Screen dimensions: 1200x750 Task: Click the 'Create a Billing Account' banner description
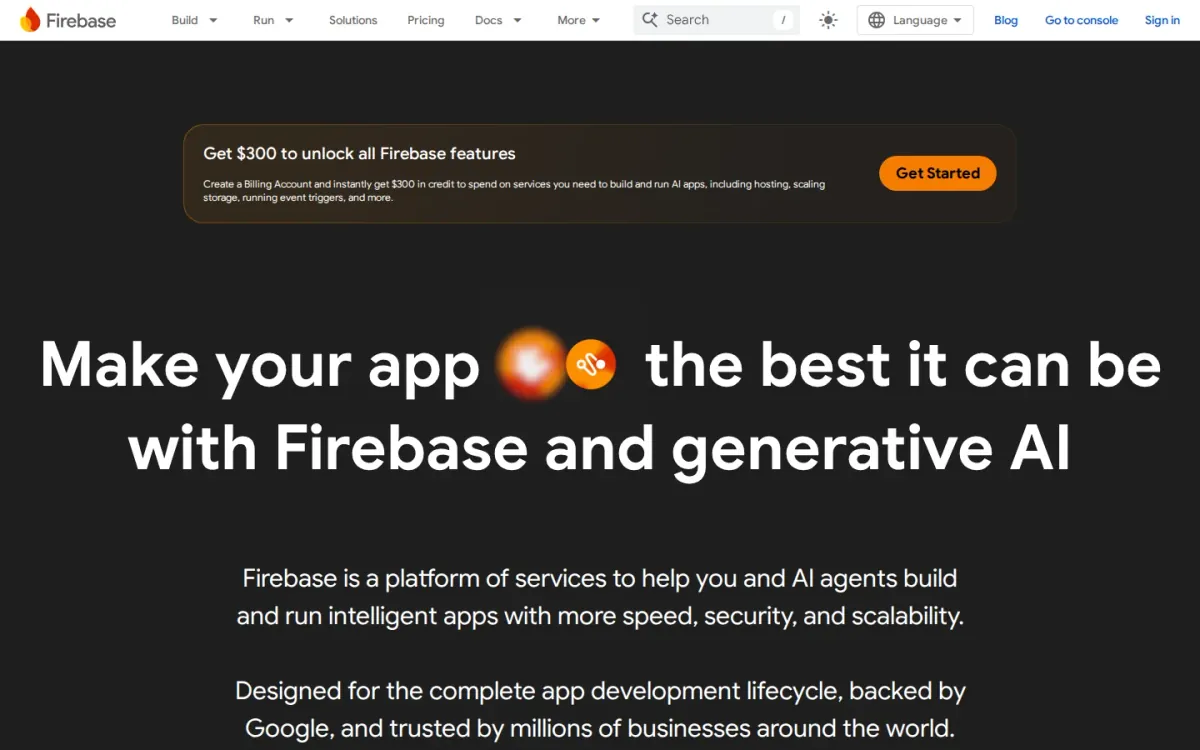click(514, 191)
